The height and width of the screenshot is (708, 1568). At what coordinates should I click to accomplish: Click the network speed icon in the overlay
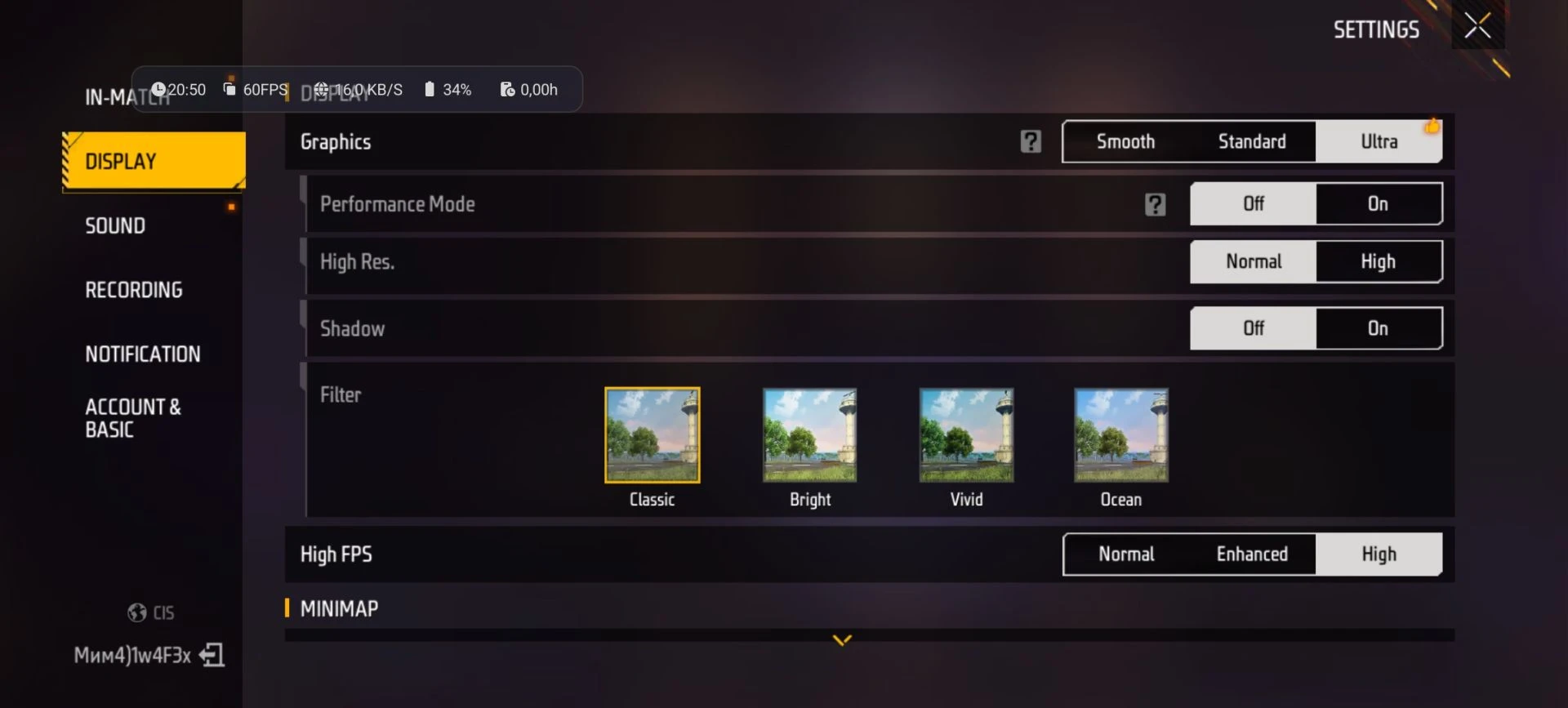[322, 89]
